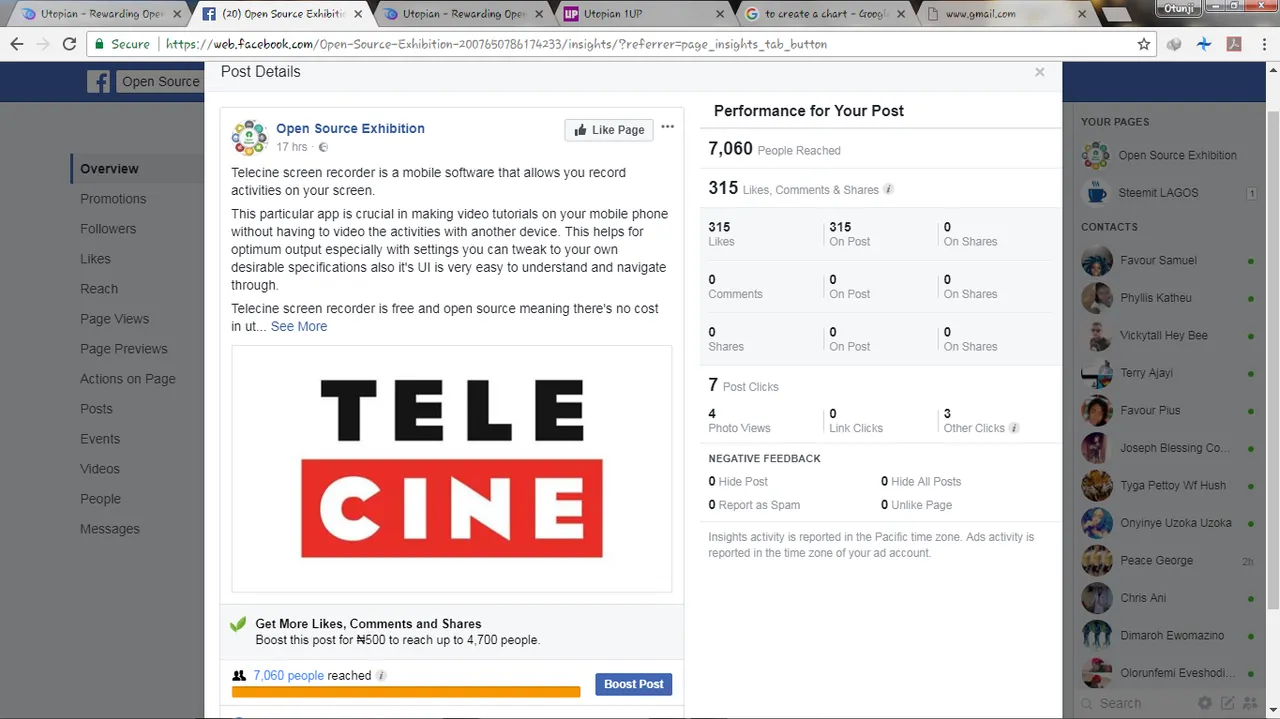
Task: Click the post audience globe icon
Action: 323,148
